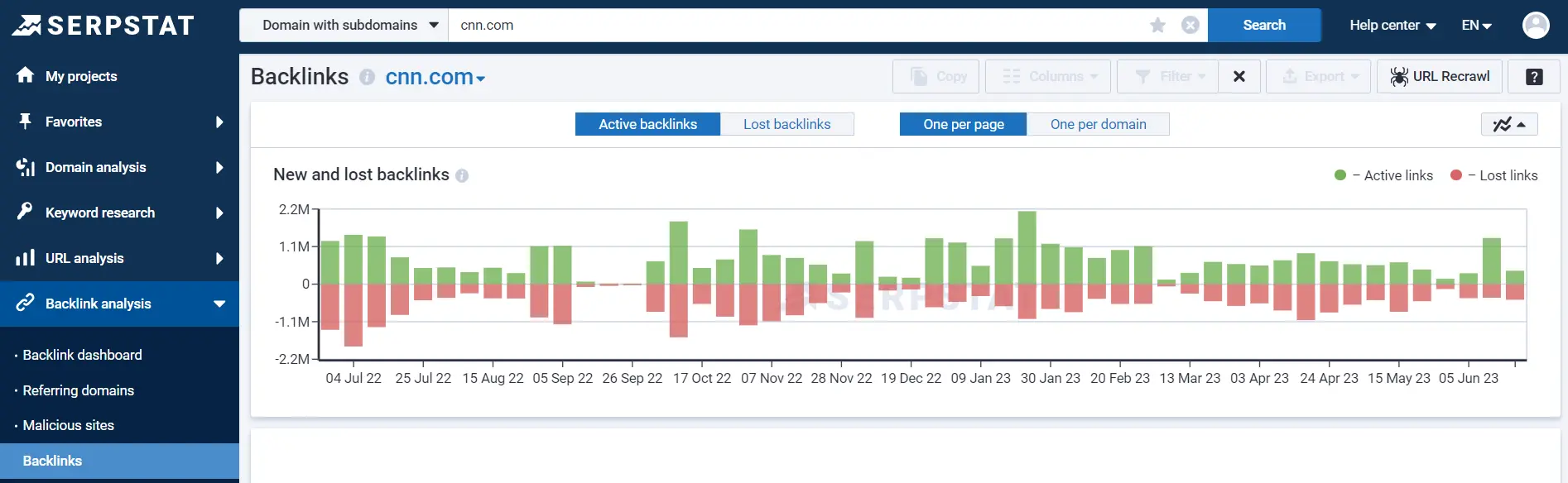Toggle Lost links legend series
The height and width of the screenshot is (483, 1568).
pyautogui.click(x=1494, y=175)
